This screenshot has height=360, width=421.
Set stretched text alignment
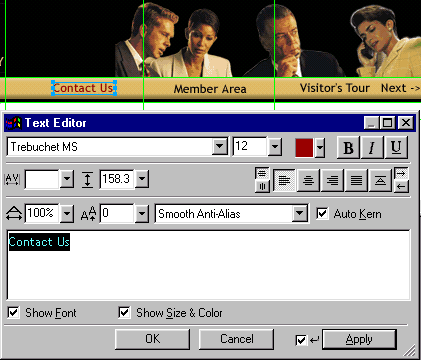(x=380, y=180)
